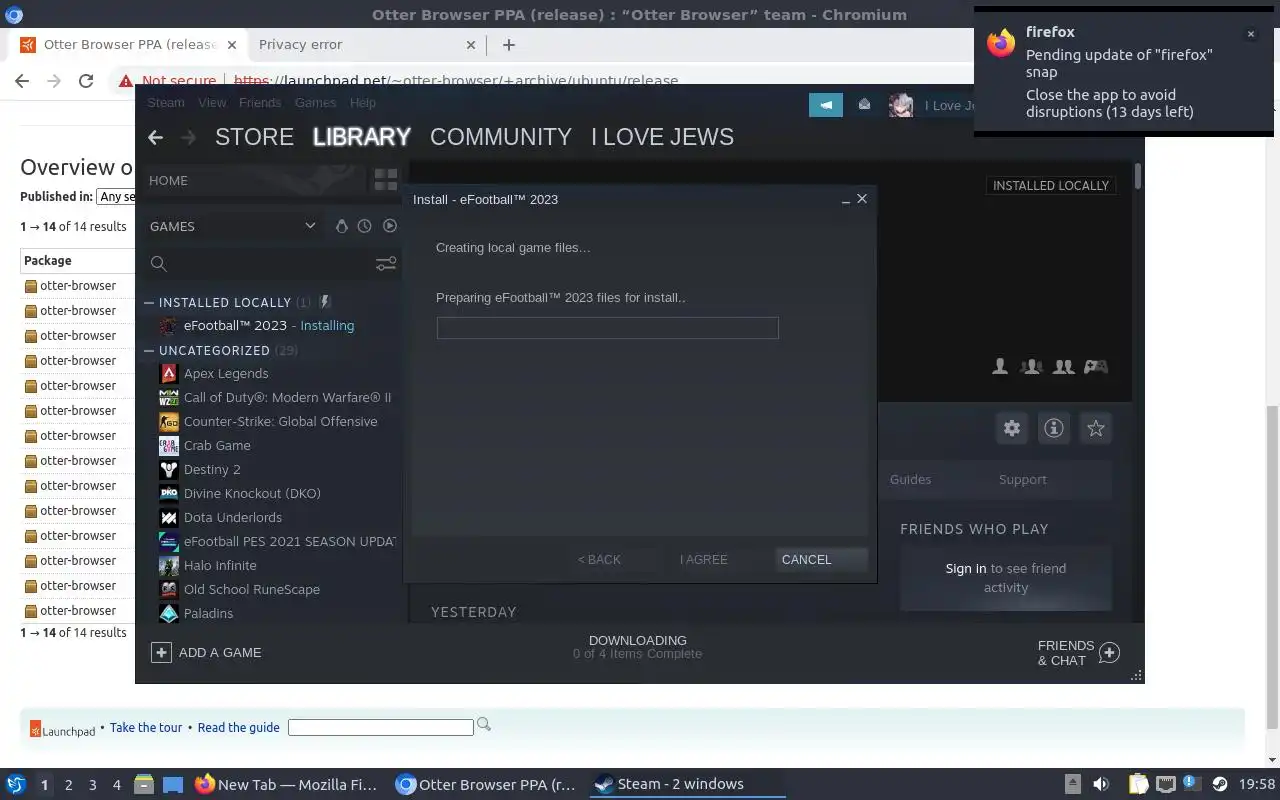The image size is (1280, 800).
Task: Click the plus icon in ADD A GAME
Action: pyautogui.click(x=161, y=652)
